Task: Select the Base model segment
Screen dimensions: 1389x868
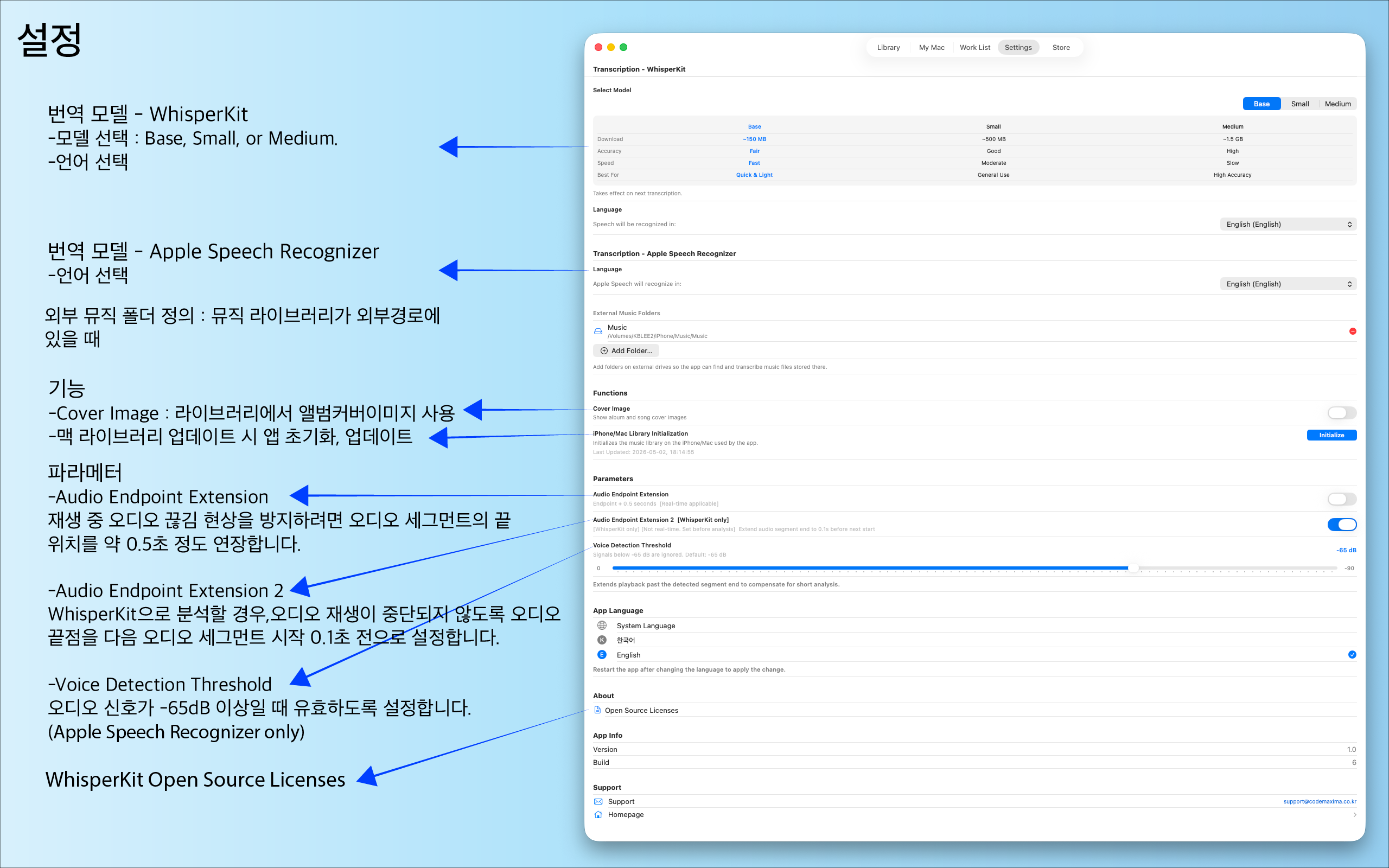Action: point(1261,104)
